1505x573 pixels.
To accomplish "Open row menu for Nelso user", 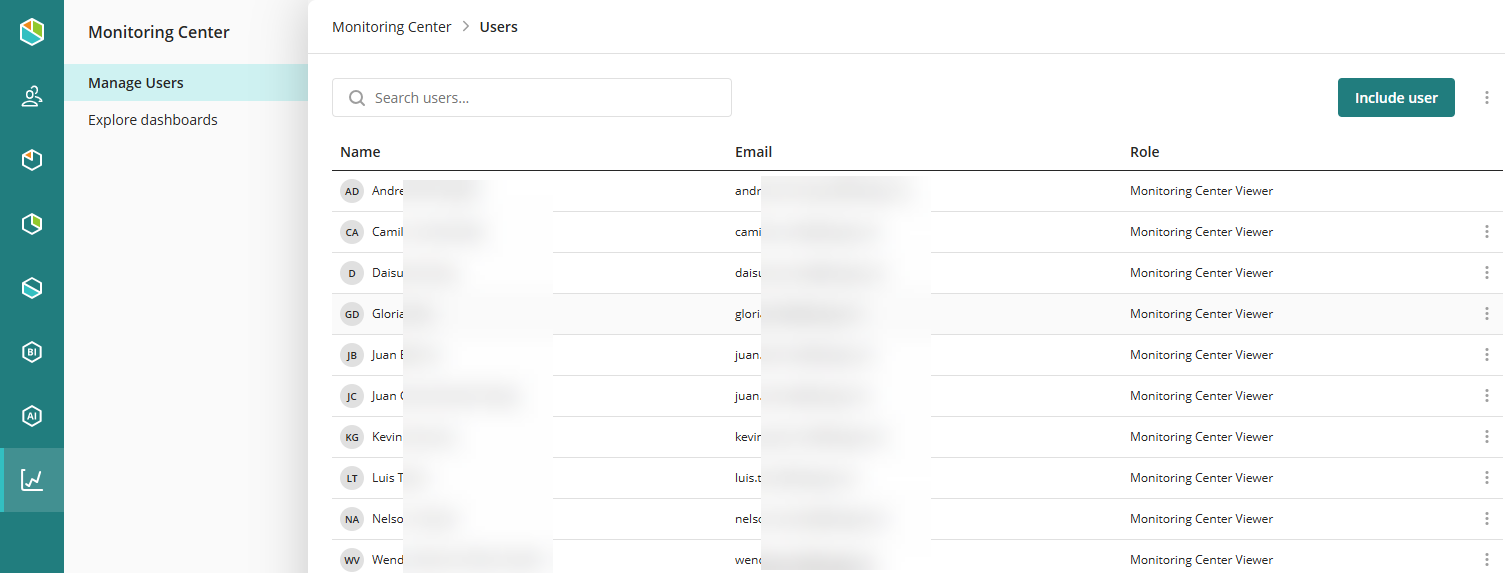I will [1486, 519].
